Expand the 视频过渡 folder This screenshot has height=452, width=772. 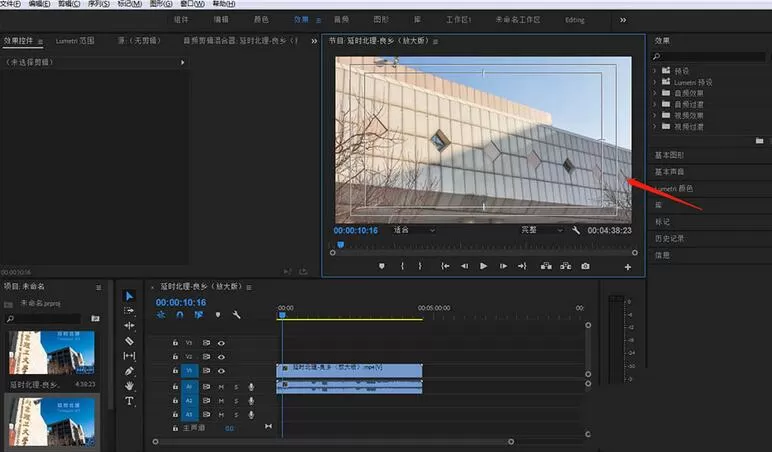[655, 127]
